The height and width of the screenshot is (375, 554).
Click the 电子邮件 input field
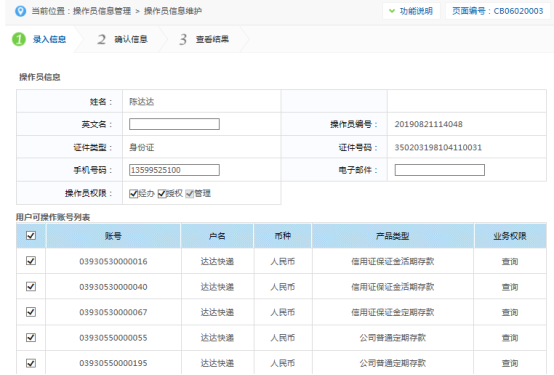(440, 170)
